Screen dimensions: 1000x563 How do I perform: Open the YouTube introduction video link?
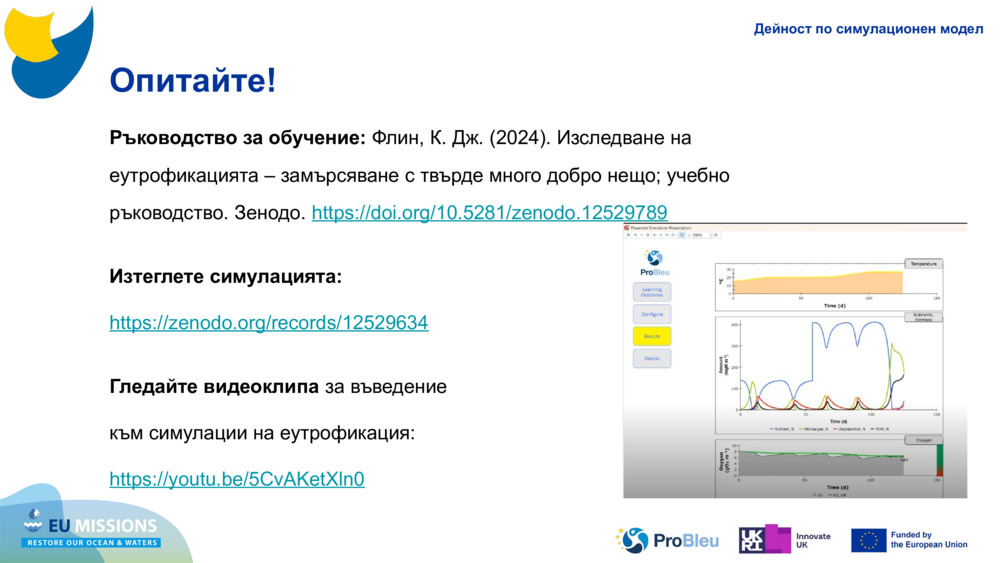click(236, 479)
